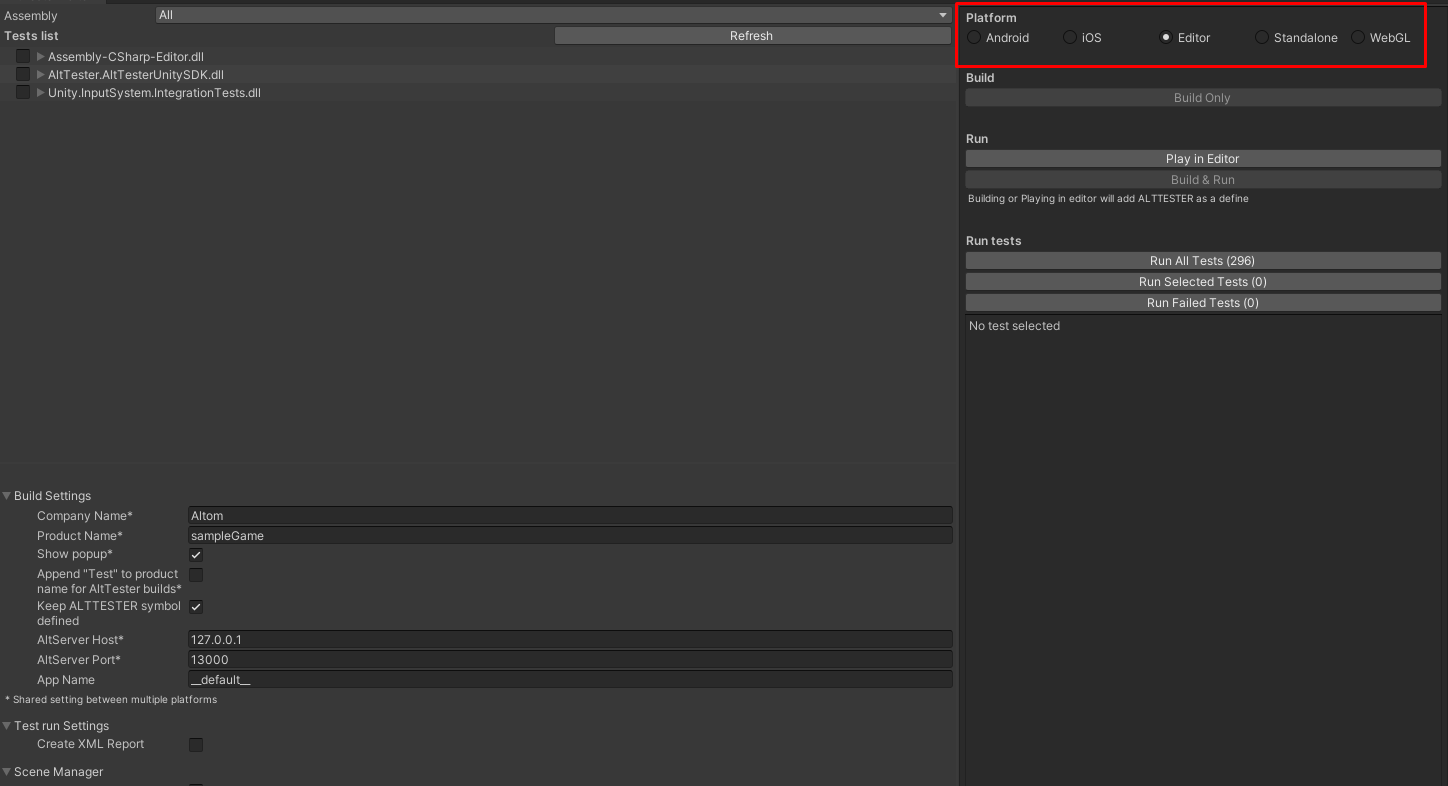Check the AltTester.AltTesterUnitySDK.dll checkbox

tap(22, 74)
